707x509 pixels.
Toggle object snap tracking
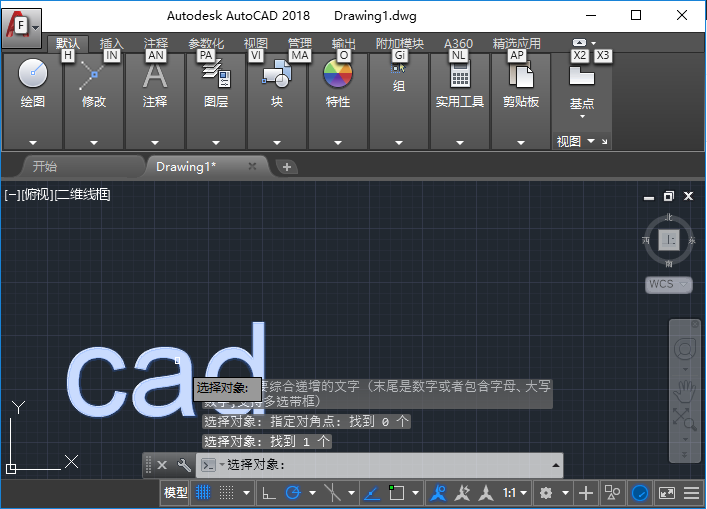pos(372,493)
